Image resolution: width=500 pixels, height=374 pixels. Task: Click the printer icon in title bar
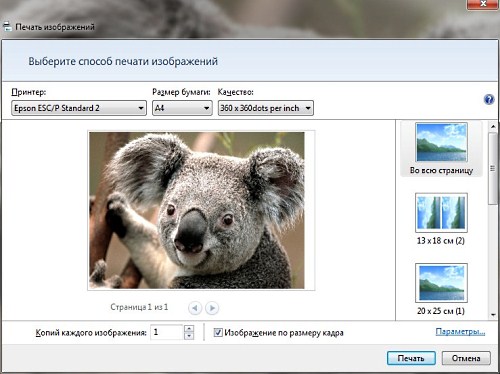click(7, 27)
